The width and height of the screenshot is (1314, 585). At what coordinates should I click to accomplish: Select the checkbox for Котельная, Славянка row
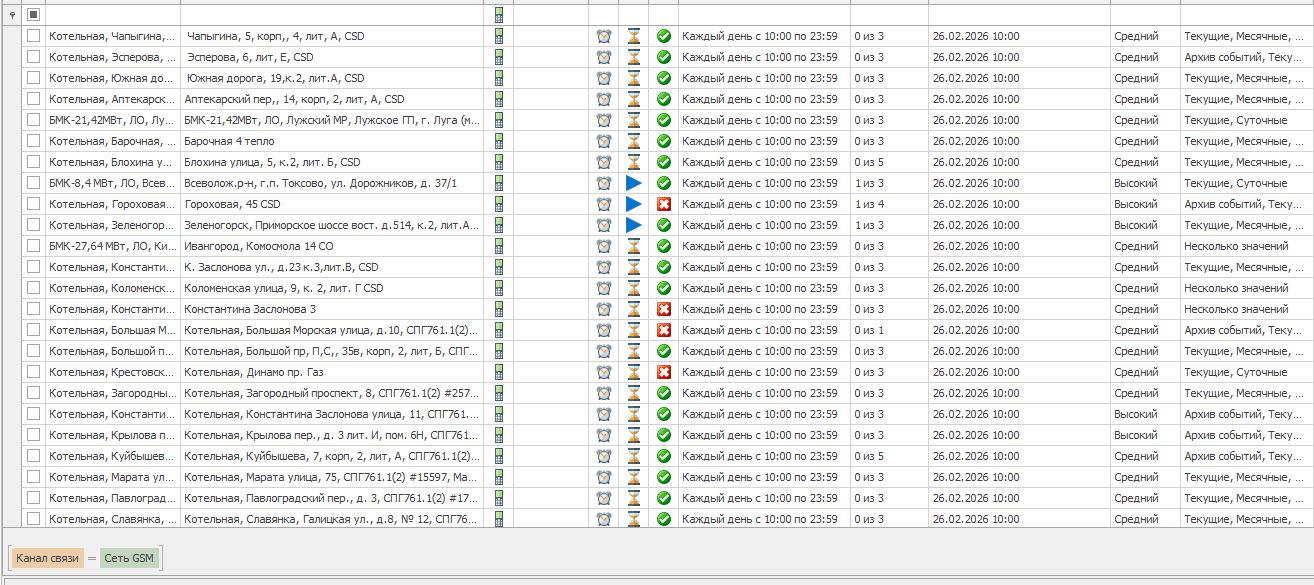tap(34, 519)
